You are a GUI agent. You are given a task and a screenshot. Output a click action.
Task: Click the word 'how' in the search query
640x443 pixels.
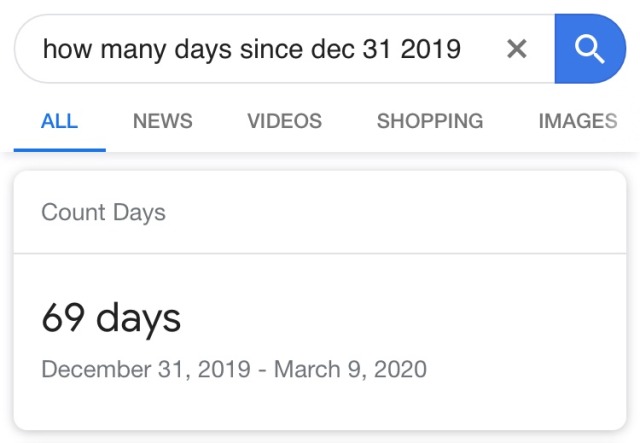coord(67,49)
